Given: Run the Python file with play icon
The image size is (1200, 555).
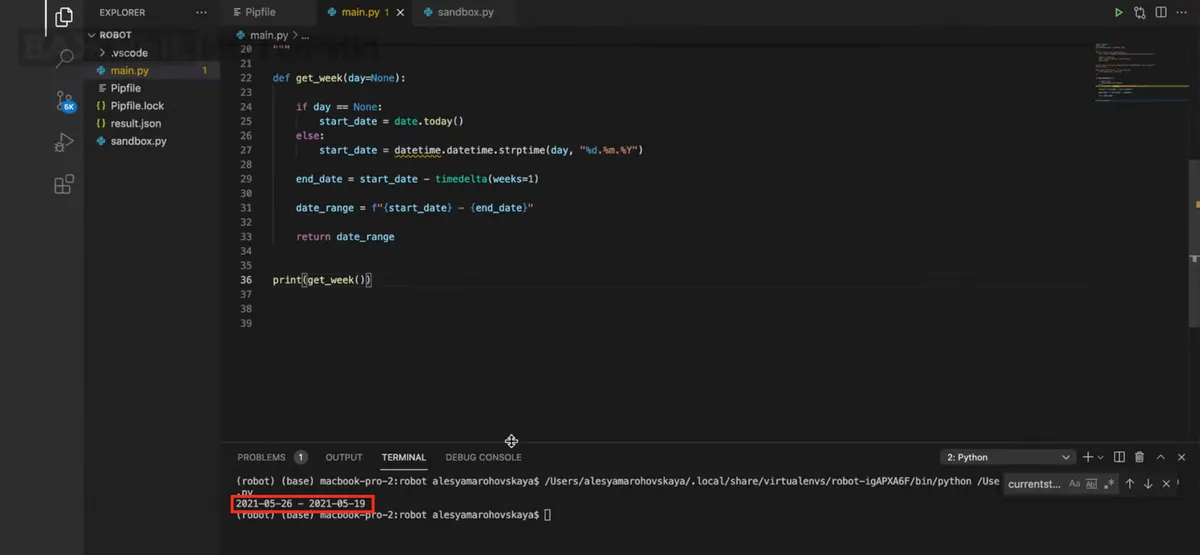Looking at the screenshot, I should click(x=1119, y=13).
